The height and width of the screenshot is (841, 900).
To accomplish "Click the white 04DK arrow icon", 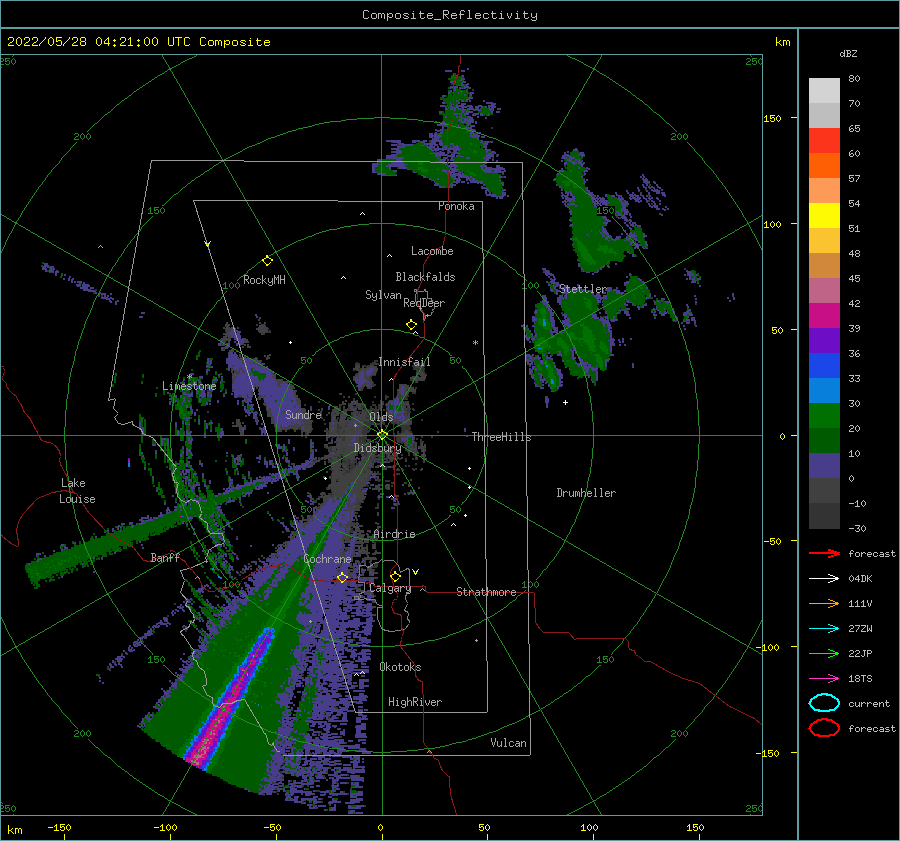I will click(x=824, y=579).
